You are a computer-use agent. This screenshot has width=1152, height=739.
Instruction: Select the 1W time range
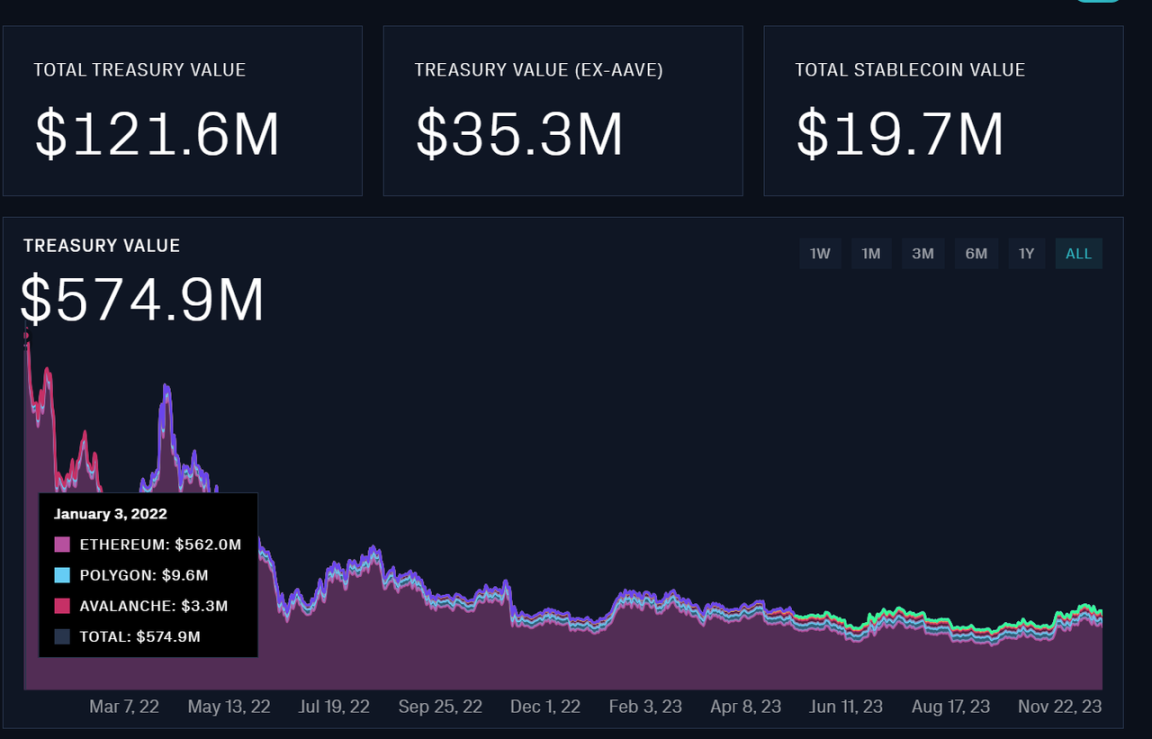pos(820,253)
